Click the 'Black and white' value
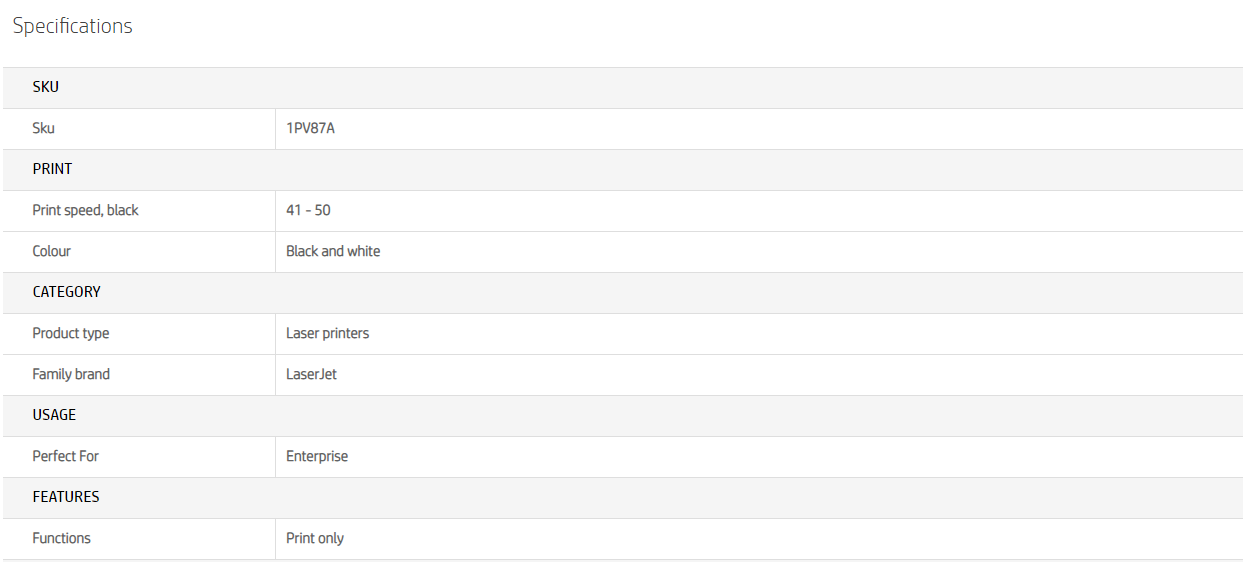Viewport: 1243px width, 562px height. pyautogui.click(x=333, y=251)
